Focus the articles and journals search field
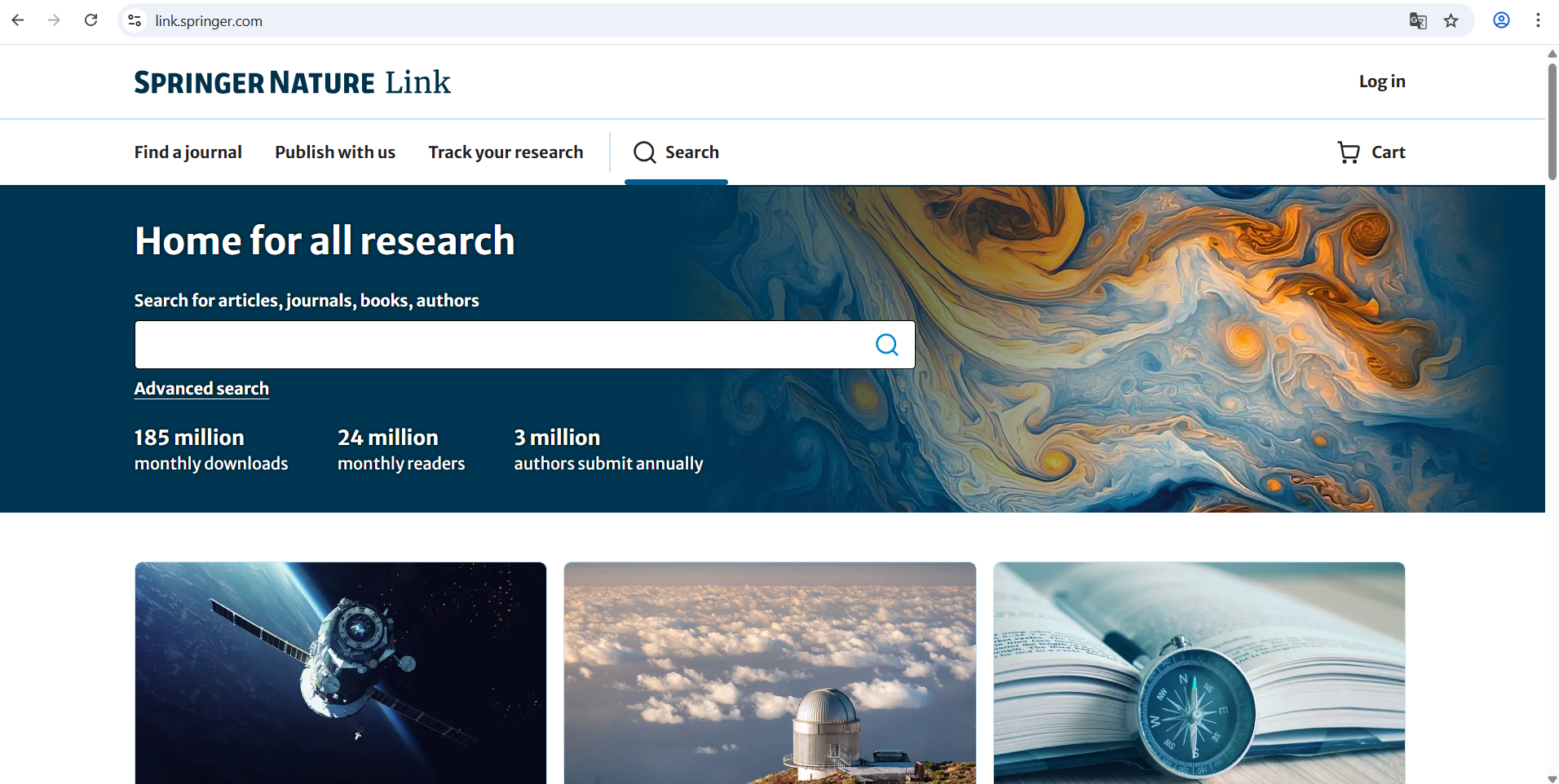The image size is (1559, 784). point(501,345)
